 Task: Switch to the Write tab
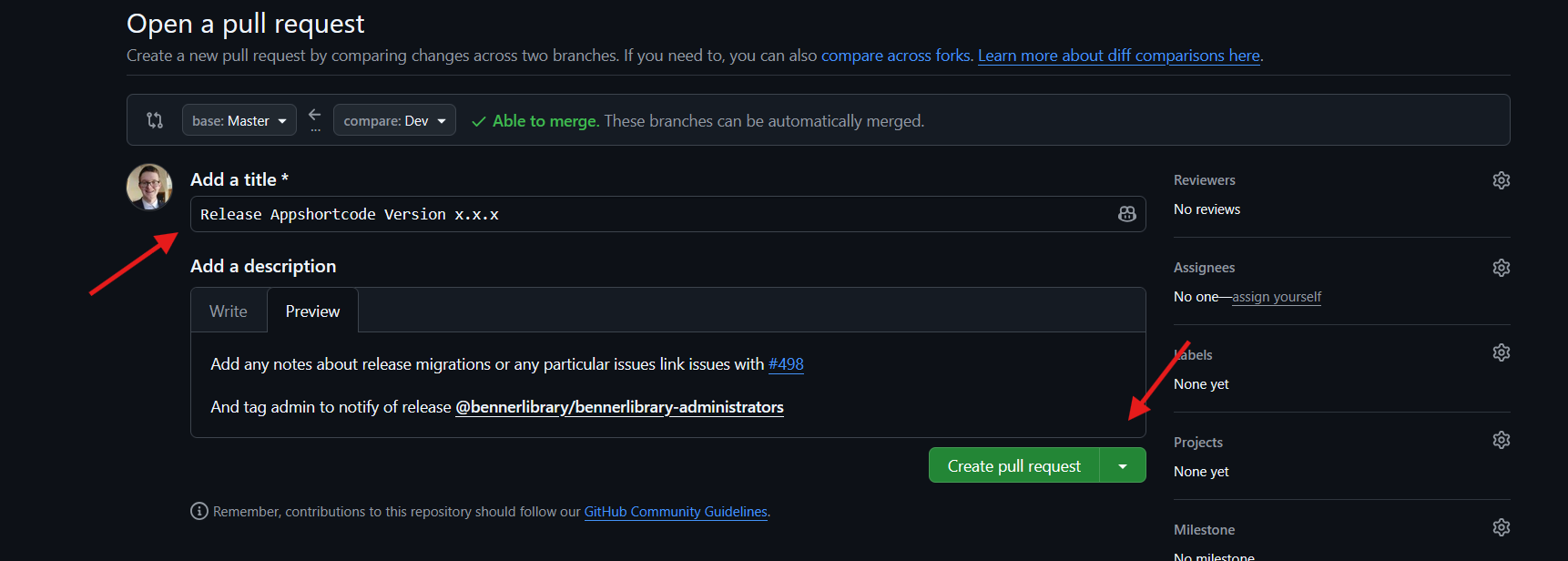pos(229,311)
